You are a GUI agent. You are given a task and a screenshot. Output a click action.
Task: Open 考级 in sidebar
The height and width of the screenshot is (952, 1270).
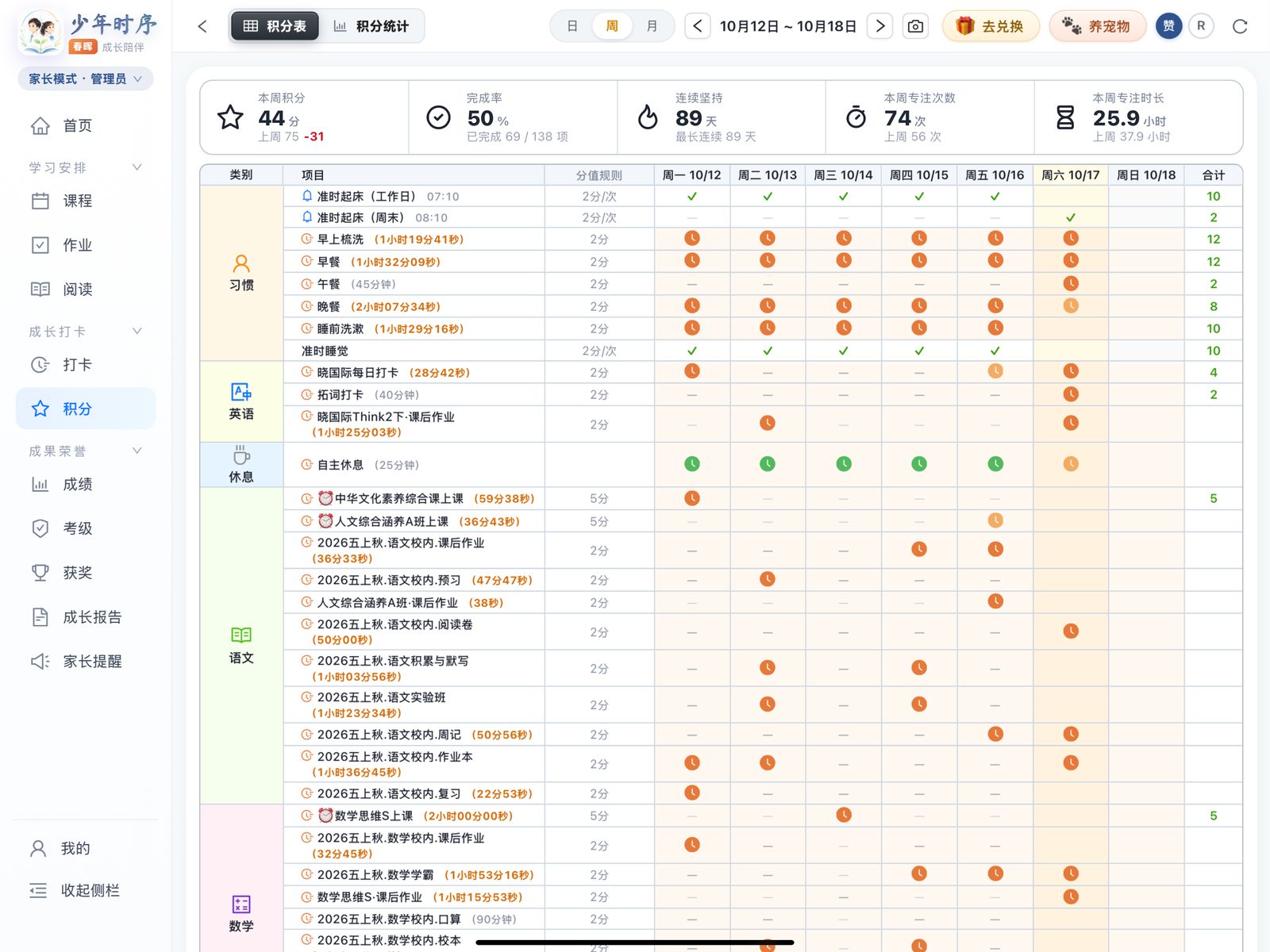pyautogui.click(x=85, y=528)
